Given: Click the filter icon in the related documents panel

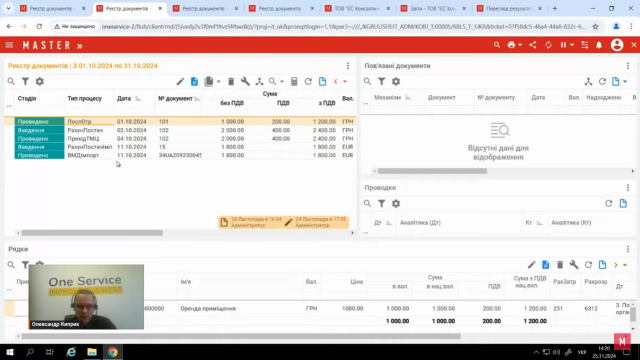Looking at the screenshot, I should [382, 82].
